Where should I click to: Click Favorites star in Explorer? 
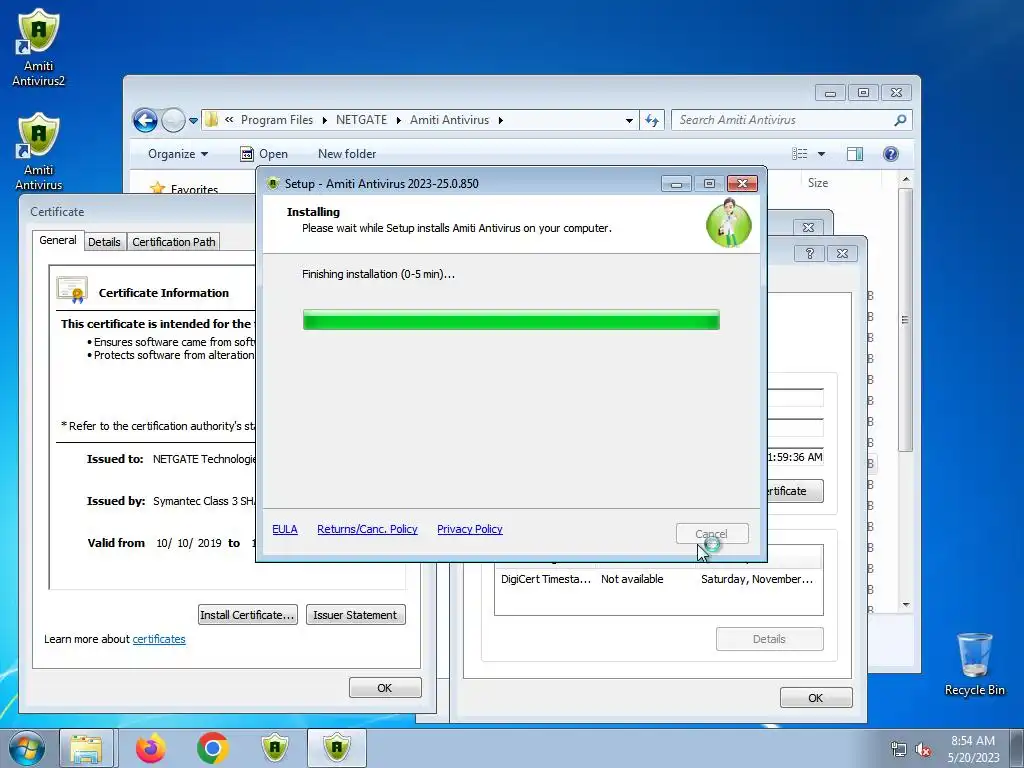[x=157, y=189]
